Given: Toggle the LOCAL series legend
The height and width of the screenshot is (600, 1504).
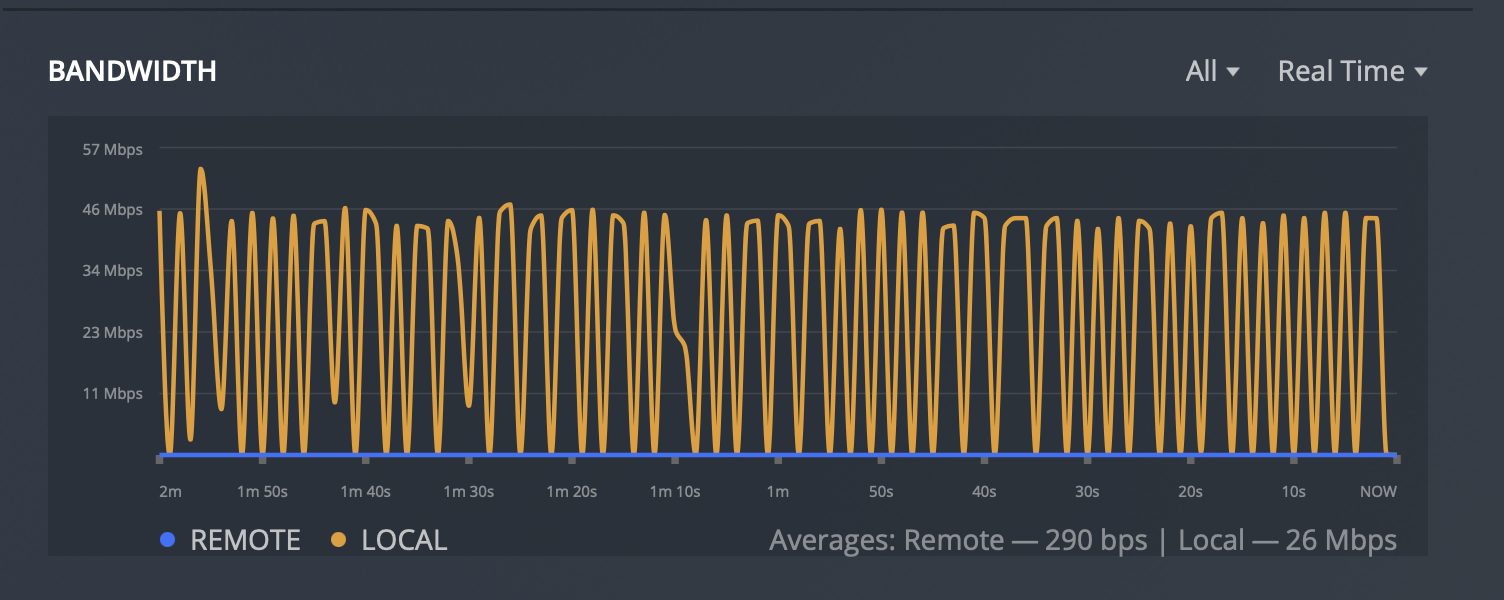Looking at the screenshot, I should pyautogui.click(x=389, y=540).
